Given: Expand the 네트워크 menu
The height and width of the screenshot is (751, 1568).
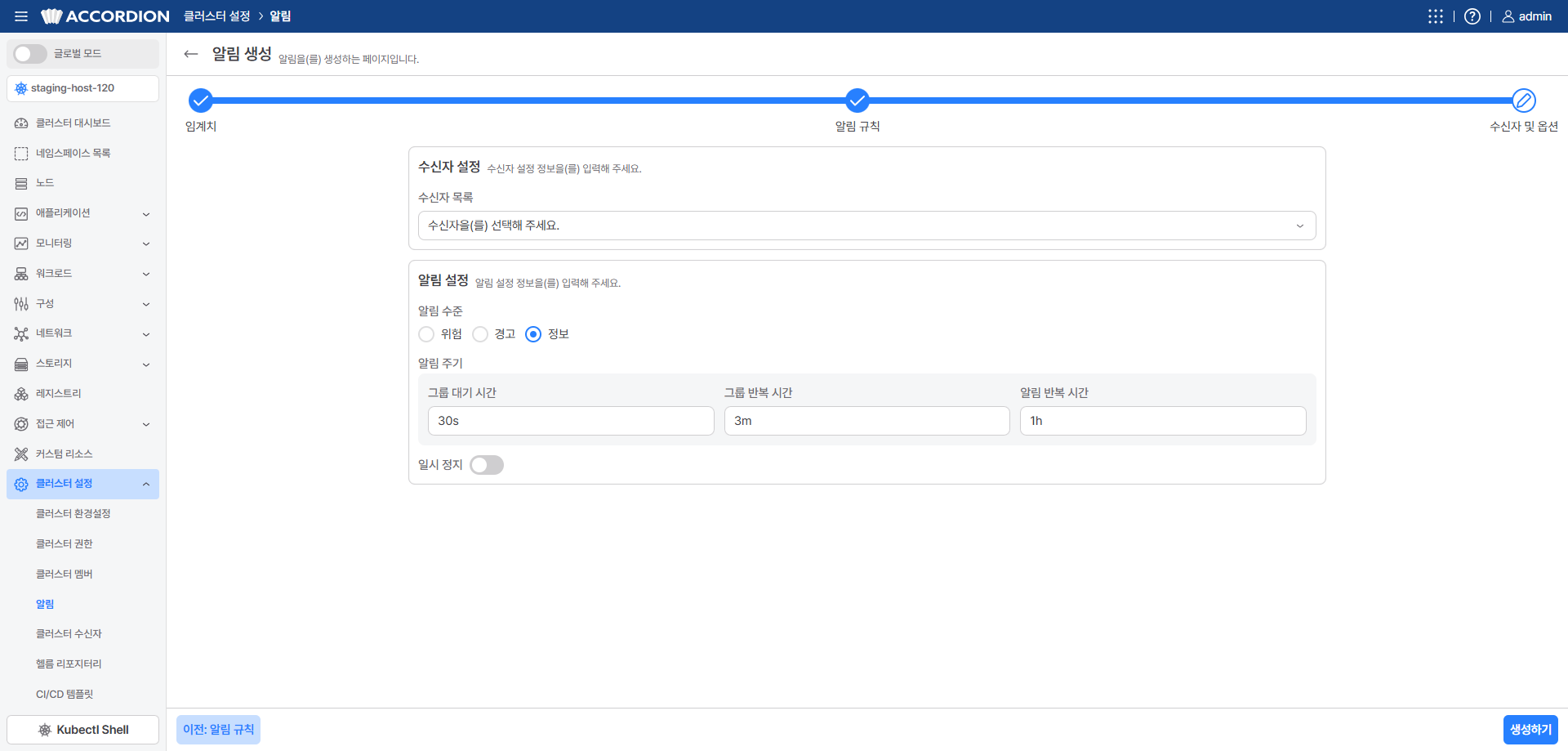Looking at the screenshot, I should [x=82, y=333].
